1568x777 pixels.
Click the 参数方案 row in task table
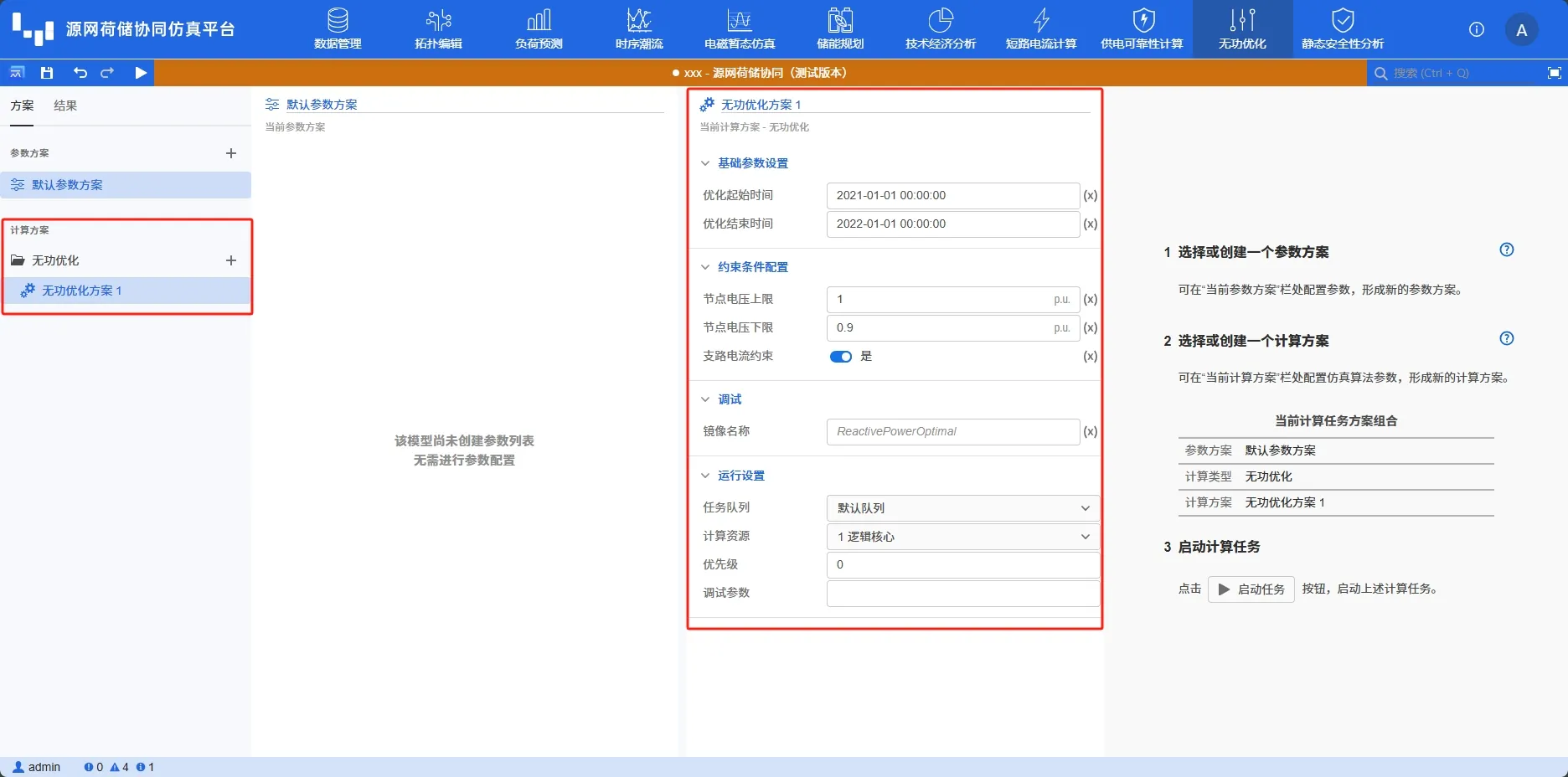point(1336,450)
